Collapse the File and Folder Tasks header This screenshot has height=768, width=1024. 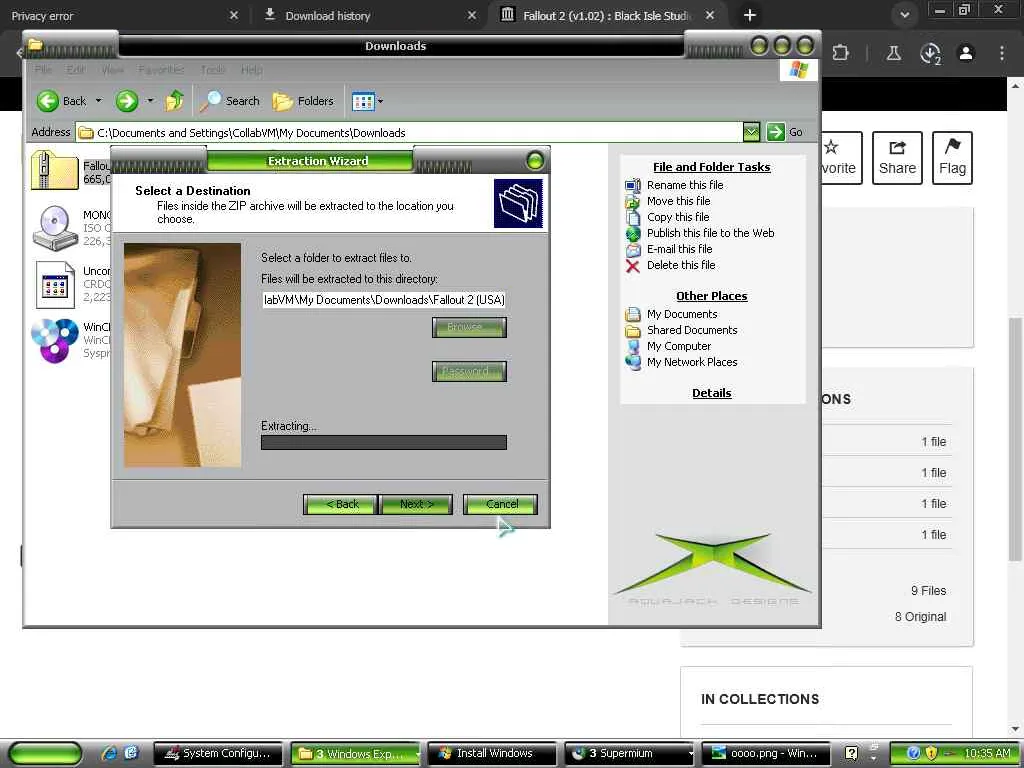point(711,167)
